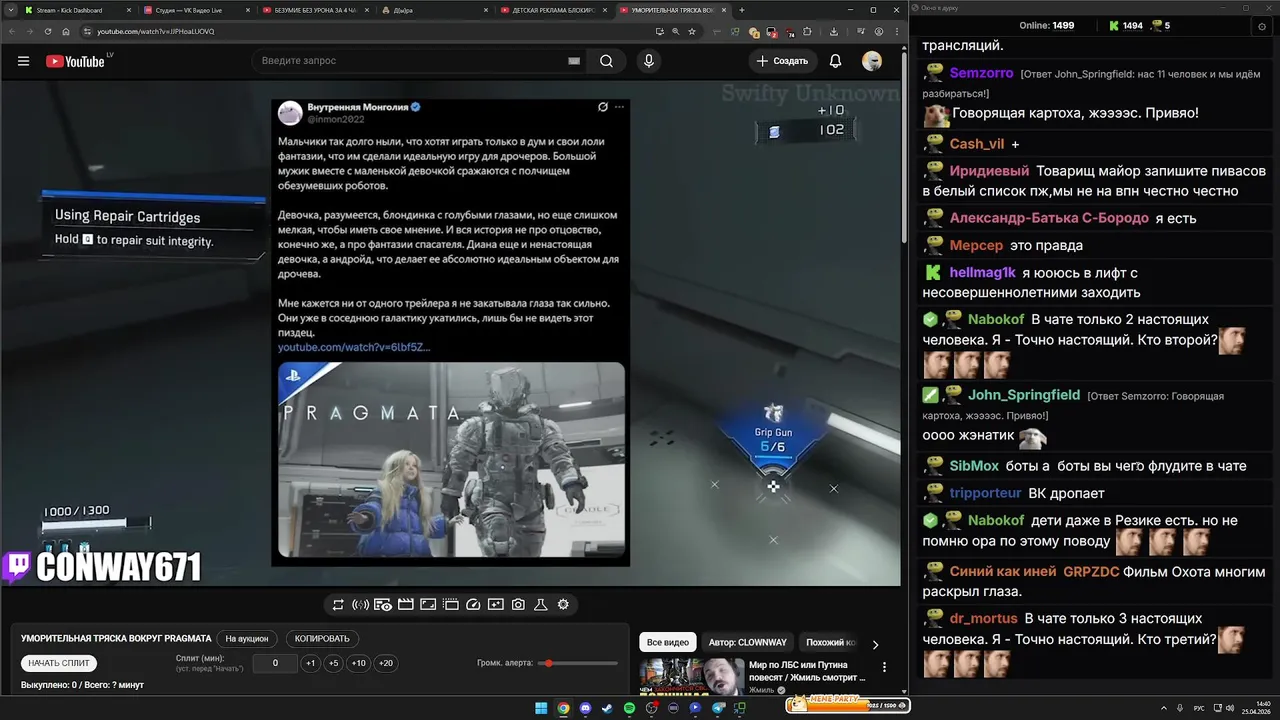The width and height of the screenshot is (1280, 720).
Task: Toggle the loop icon in the player toolbar
Action: (338, 604)
